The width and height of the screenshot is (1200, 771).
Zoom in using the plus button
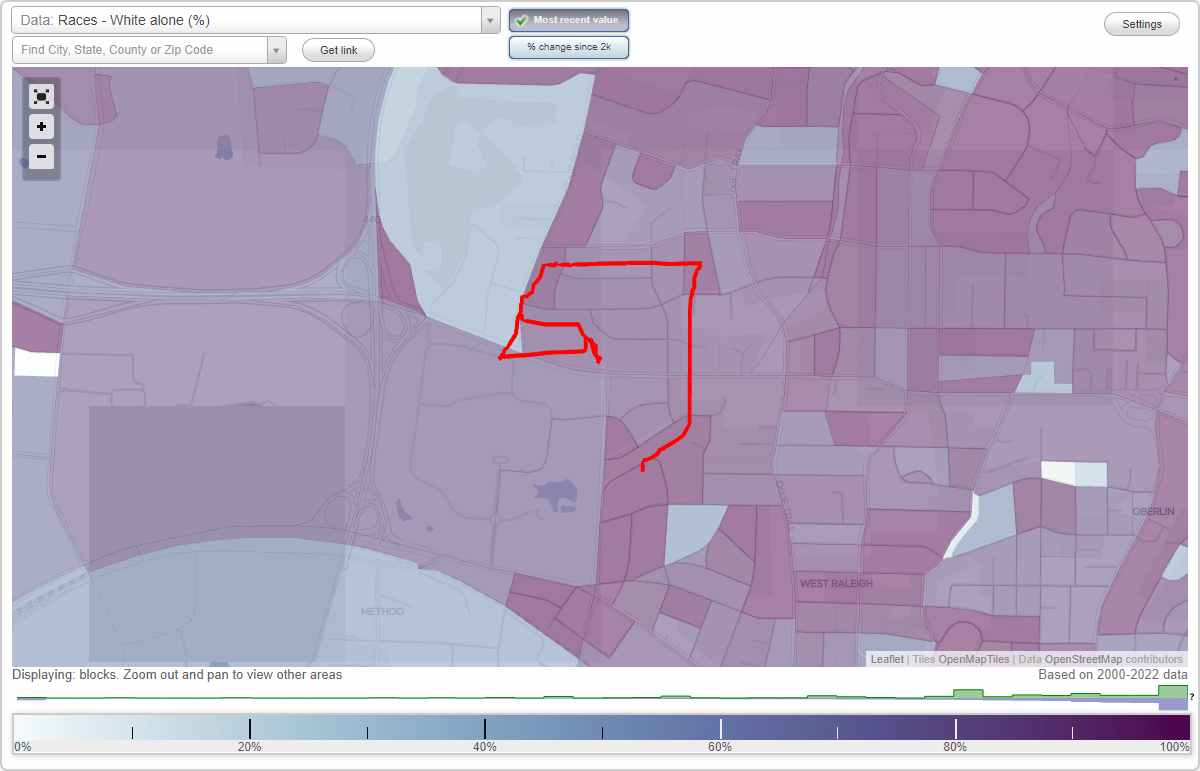coord(41,127)
